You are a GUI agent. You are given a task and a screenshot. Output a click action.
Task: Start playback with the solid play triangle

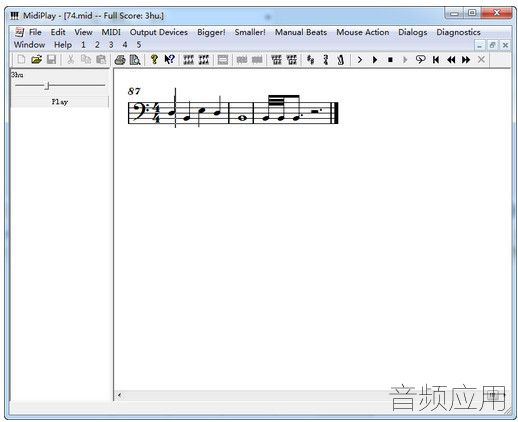(375, 60)
